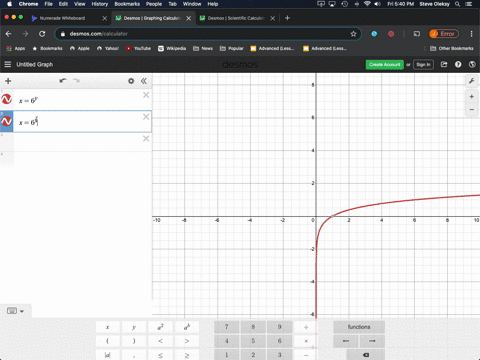Click the Error profile button
The height and width of the screenshot is (360, 480).
(444, 34)
